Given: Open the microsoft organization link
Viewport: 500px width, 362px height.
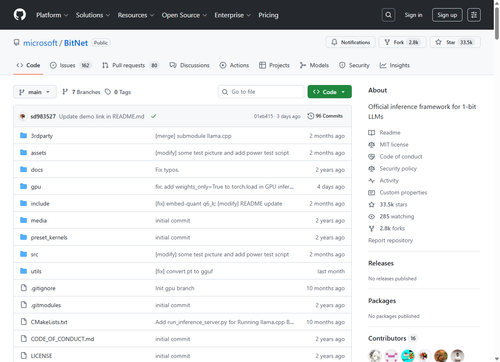Looking at the screenshot, I should (x=40, y=43).
